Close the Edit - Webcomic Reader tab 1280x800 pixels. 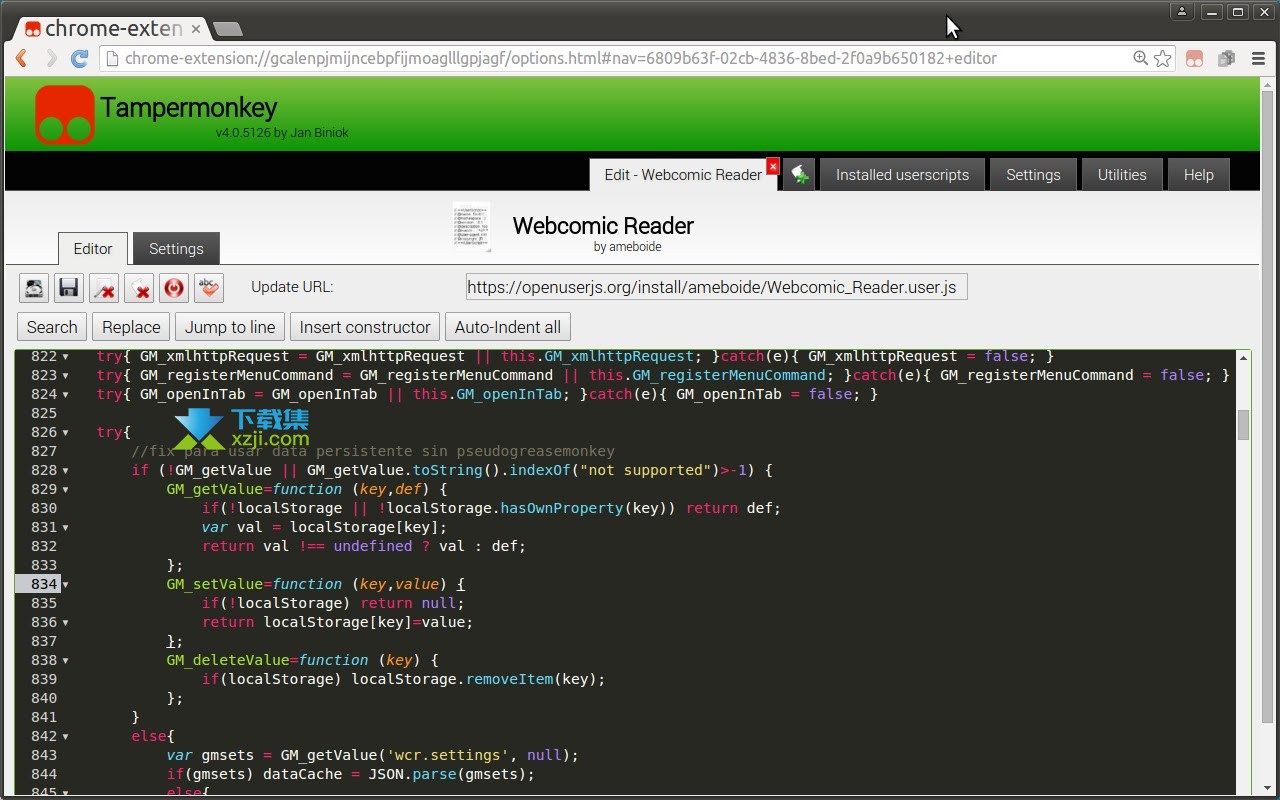point(773,165)
